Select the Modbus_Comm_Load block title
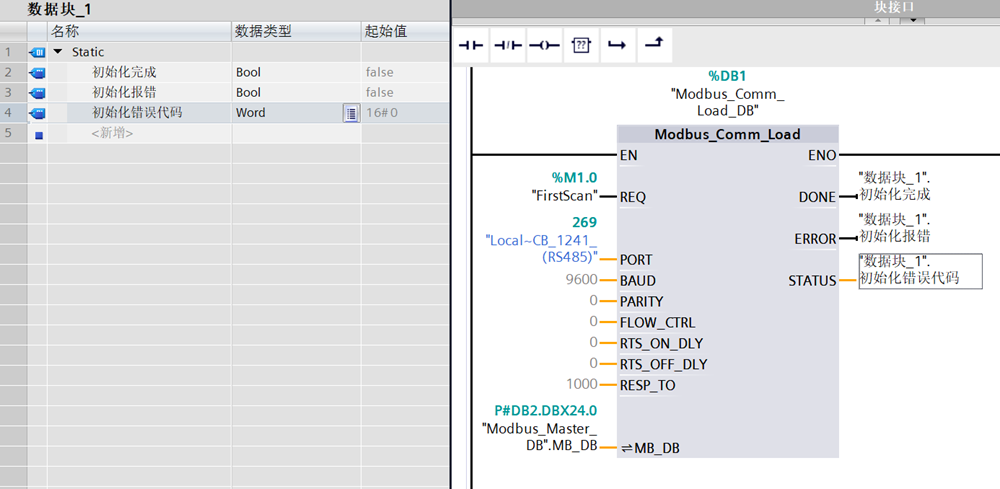The image size is (1000, 489). [727, 134]
